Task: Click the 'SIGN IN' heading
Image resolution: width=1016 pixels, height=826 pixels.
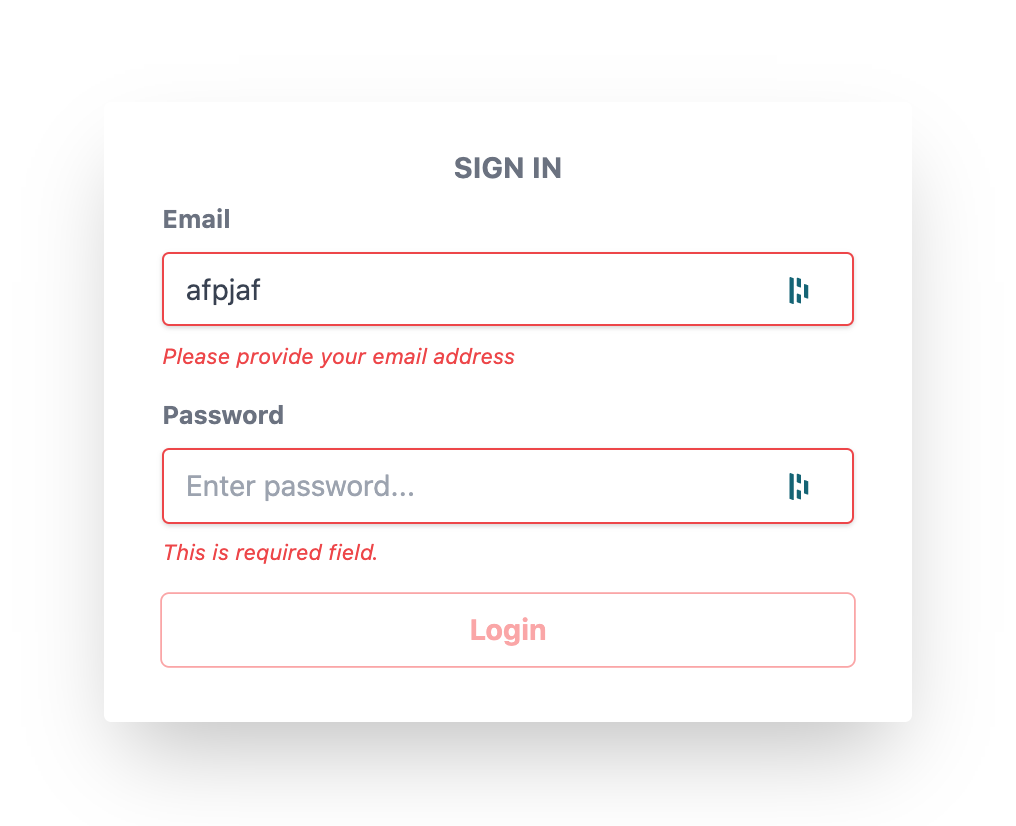Action: (507, 168)
